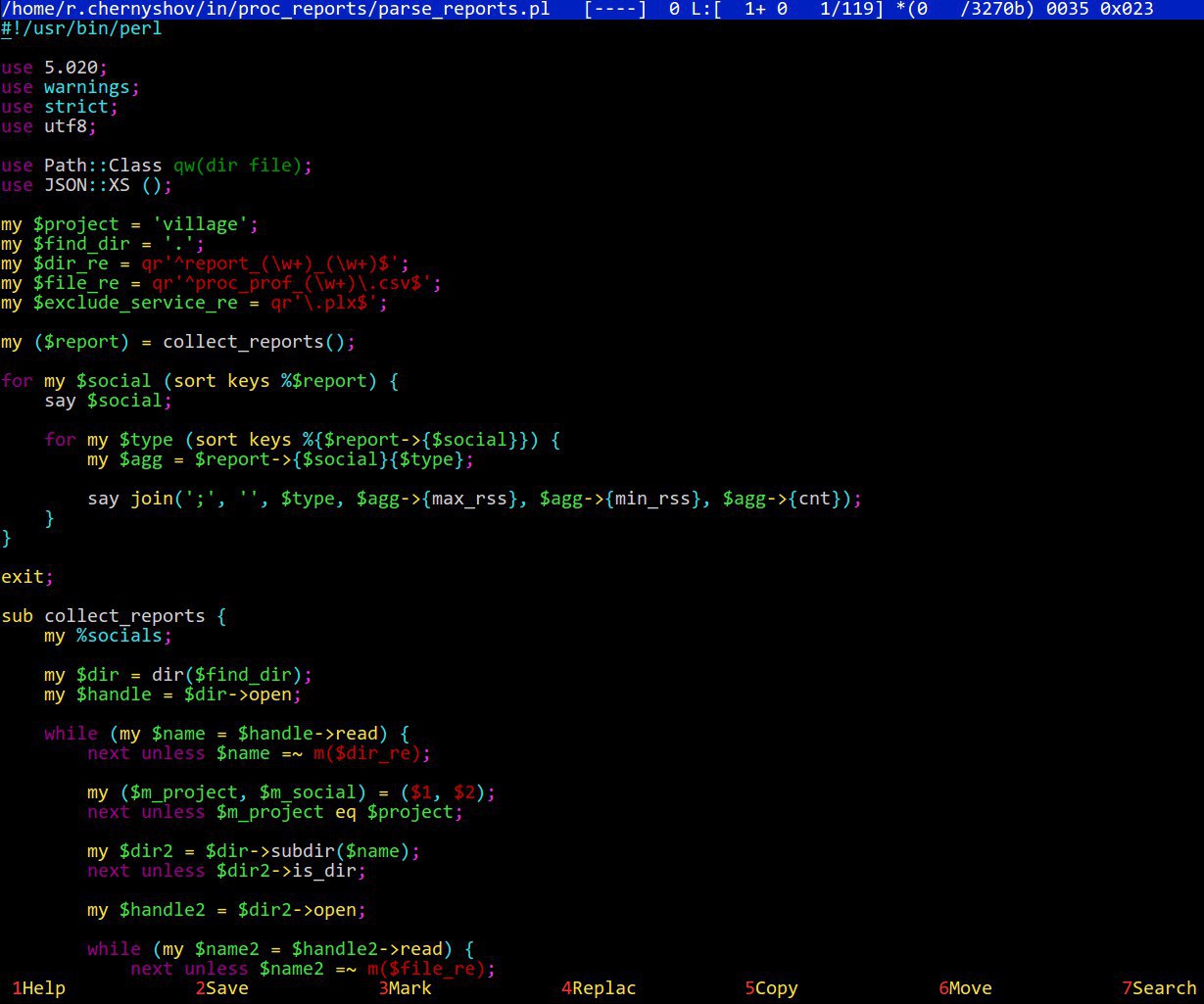Click the $dir_re regex definition line
The height and width of the screenshot is (1004, 1204).
coord(205,263)
